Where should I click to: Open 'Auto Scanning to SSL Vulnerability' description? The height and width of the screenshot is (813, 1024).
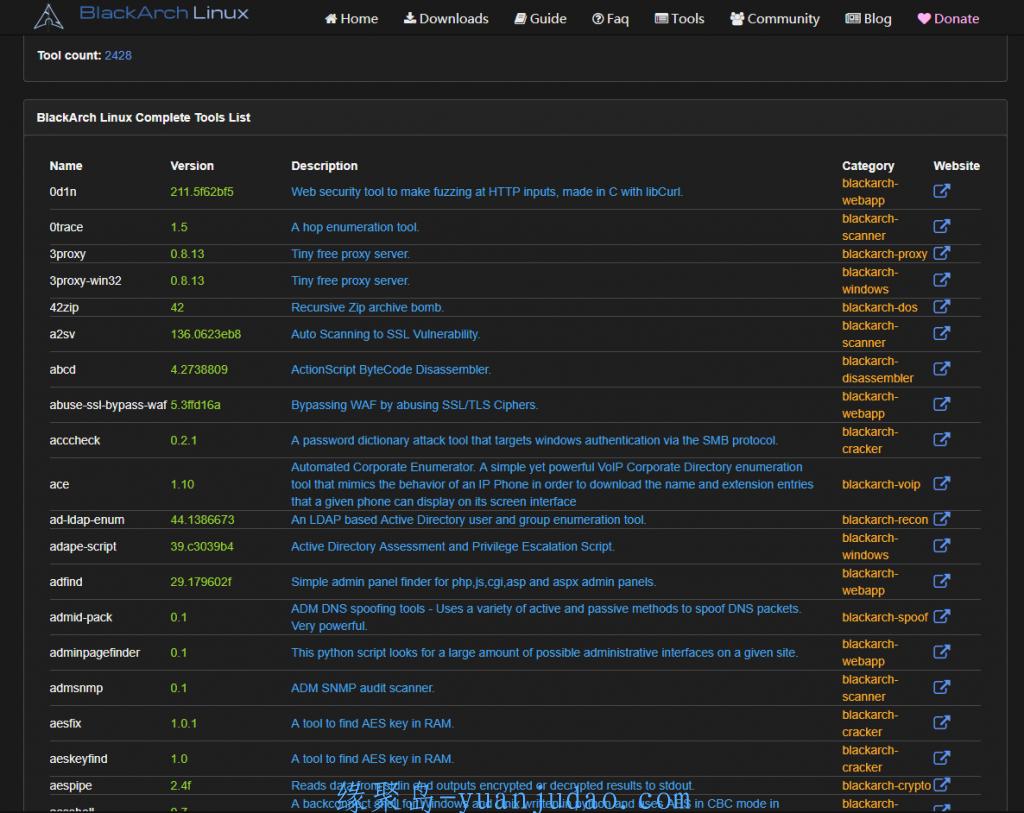[x=385, y=334]
